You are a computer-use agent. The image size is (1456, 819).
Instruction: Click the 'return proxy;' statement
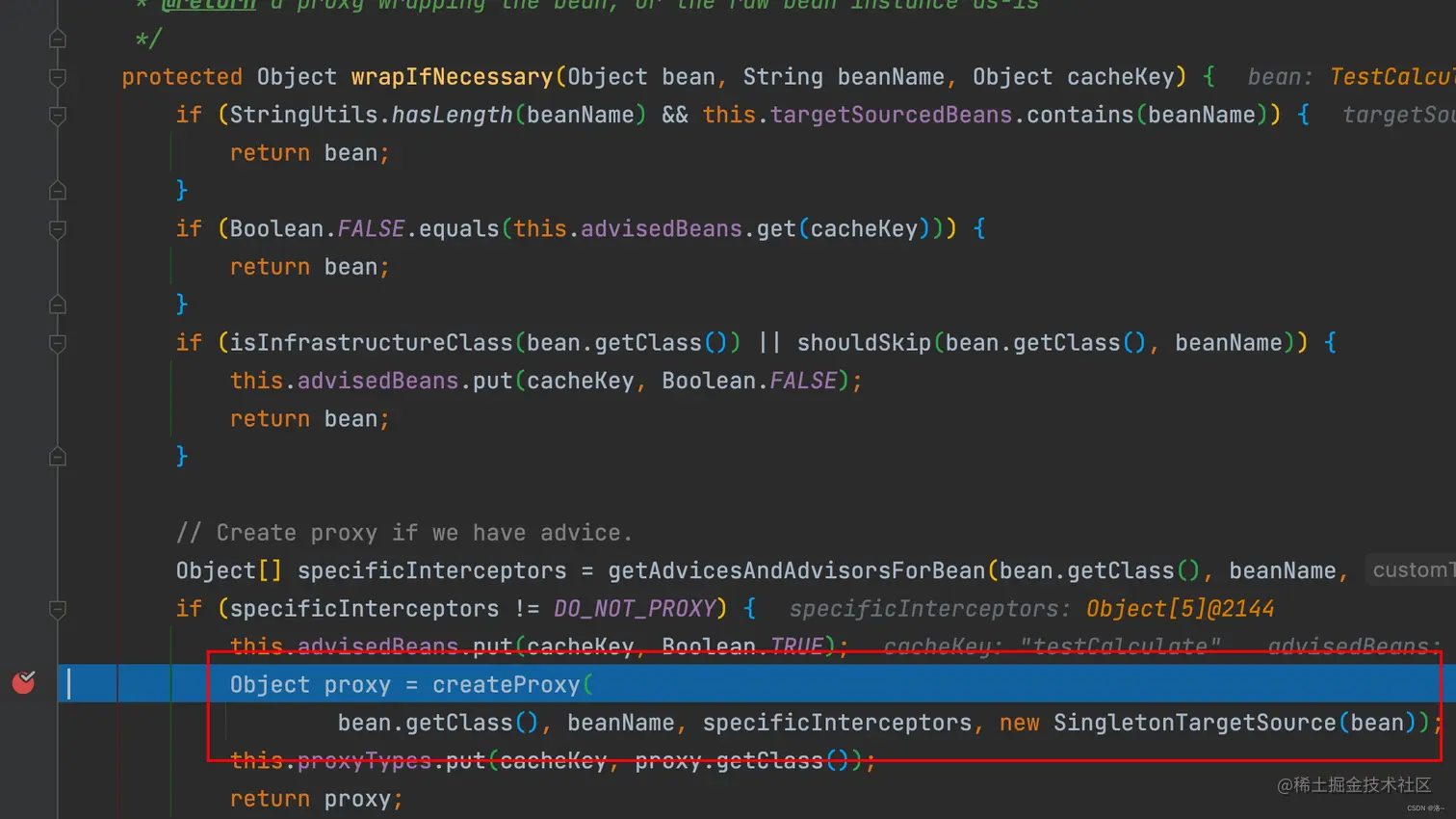316,799
